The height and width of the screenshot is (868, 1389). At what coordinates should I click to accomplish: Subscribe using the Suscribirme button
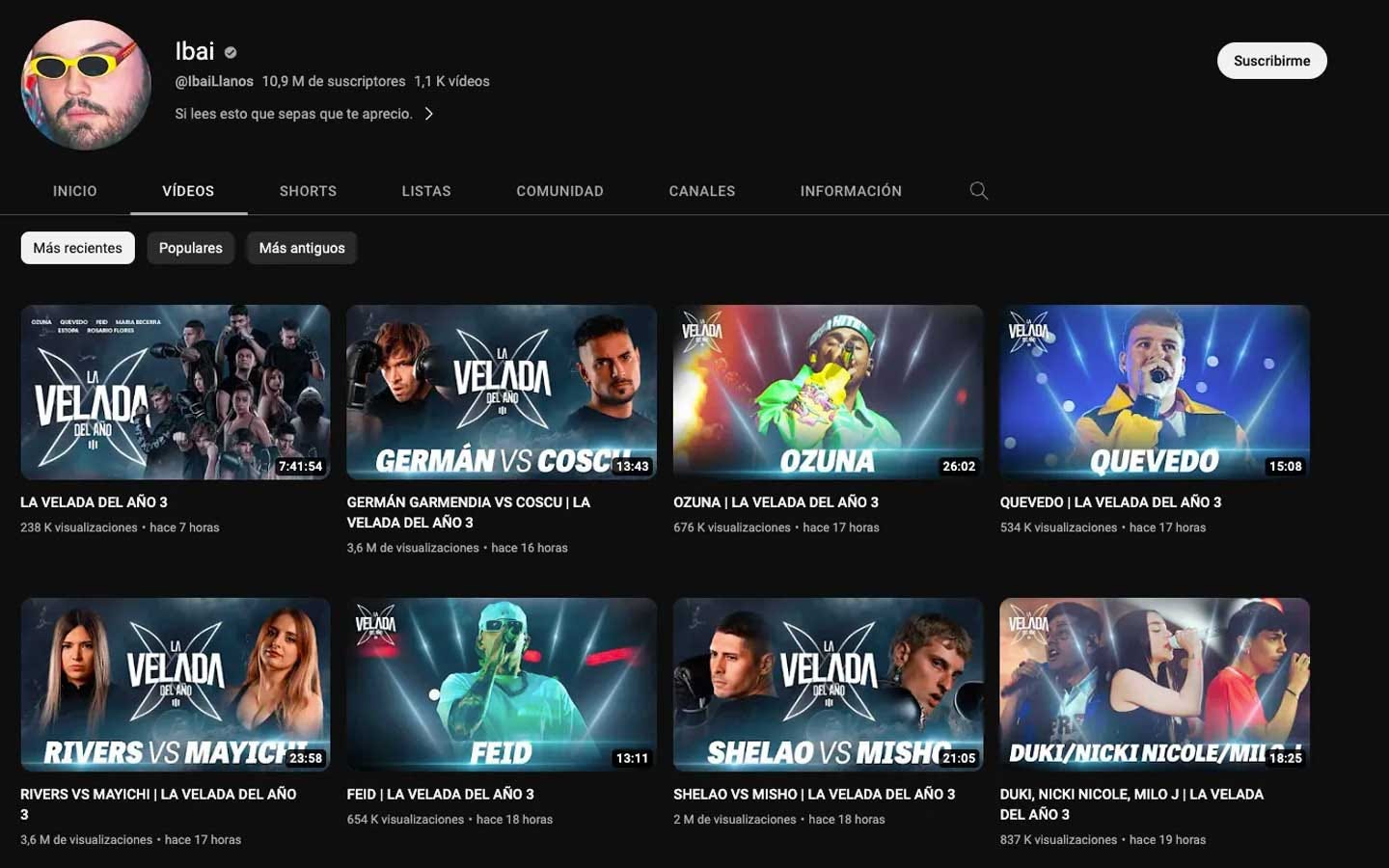(1271, 61)
